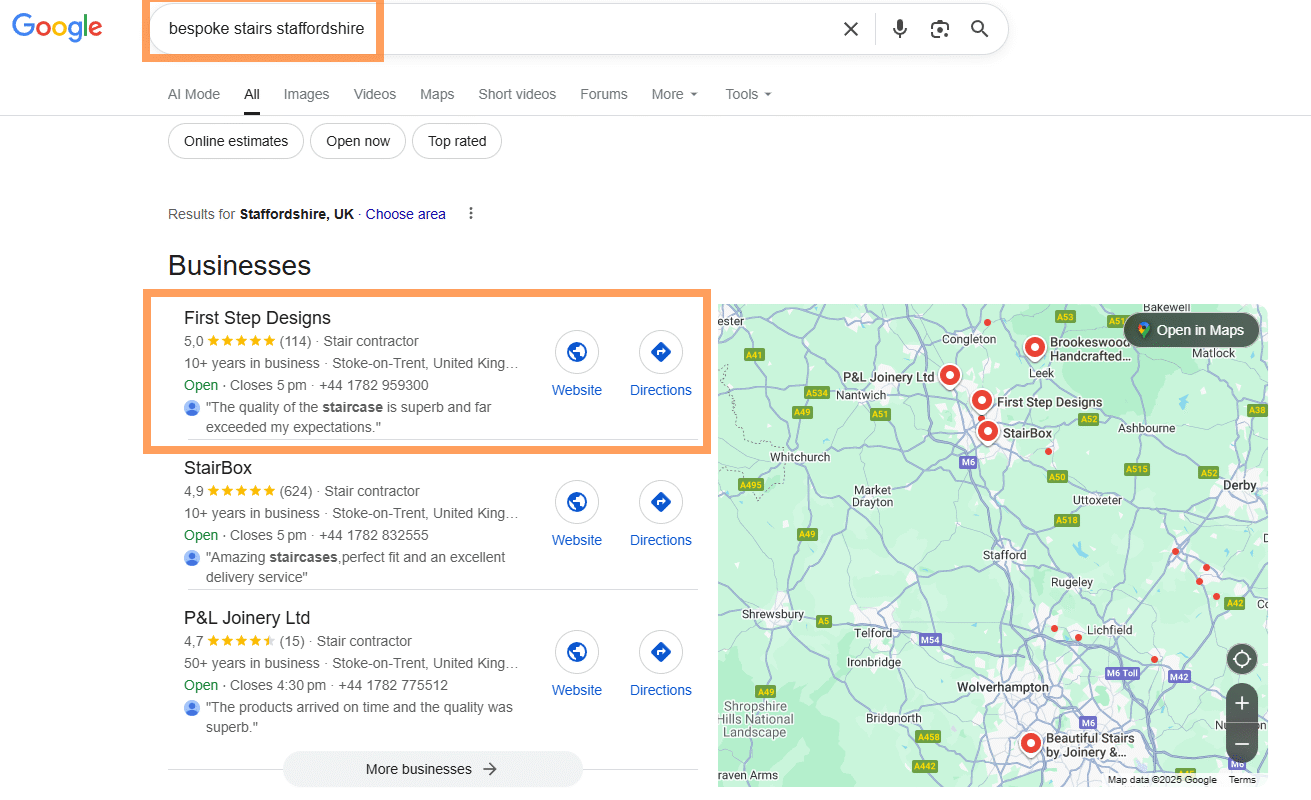Screen dimensions: 1311x800
Task: Open the First Step Designs website icon
Action: pos(576,352)
